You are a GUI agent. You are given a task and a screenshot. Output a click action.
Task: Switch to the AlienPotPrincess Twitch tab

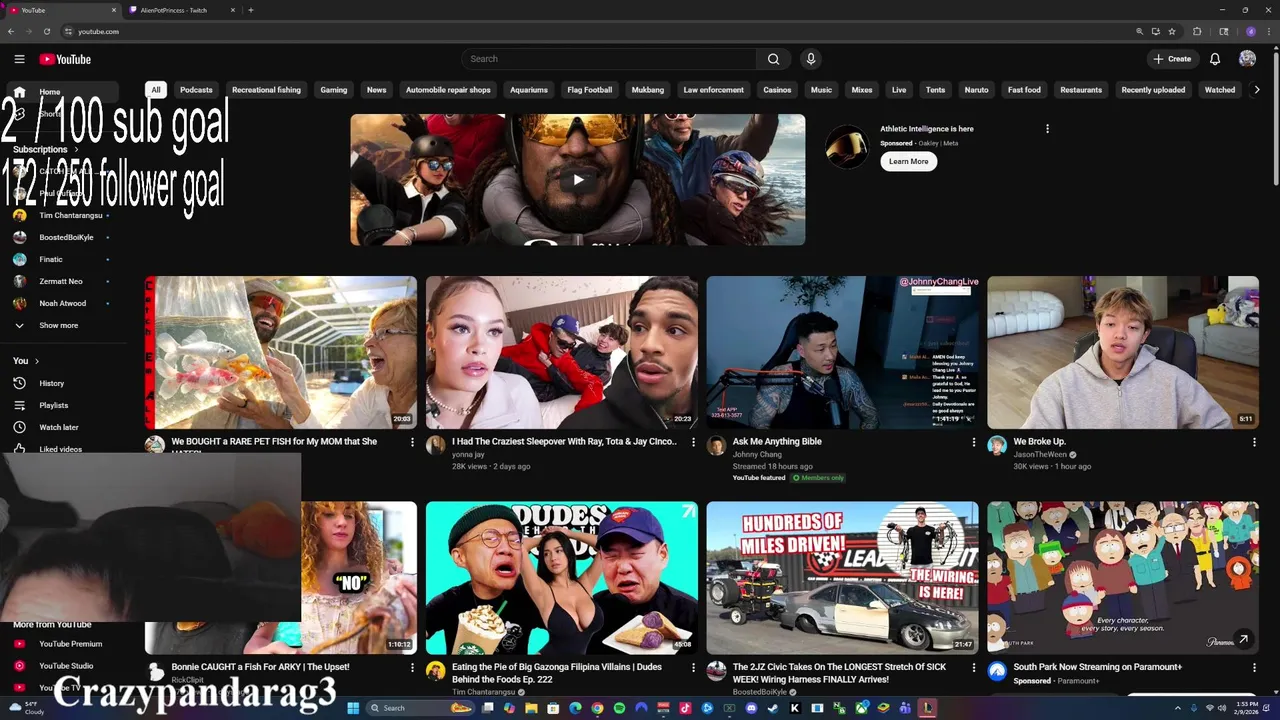[173, 10]
